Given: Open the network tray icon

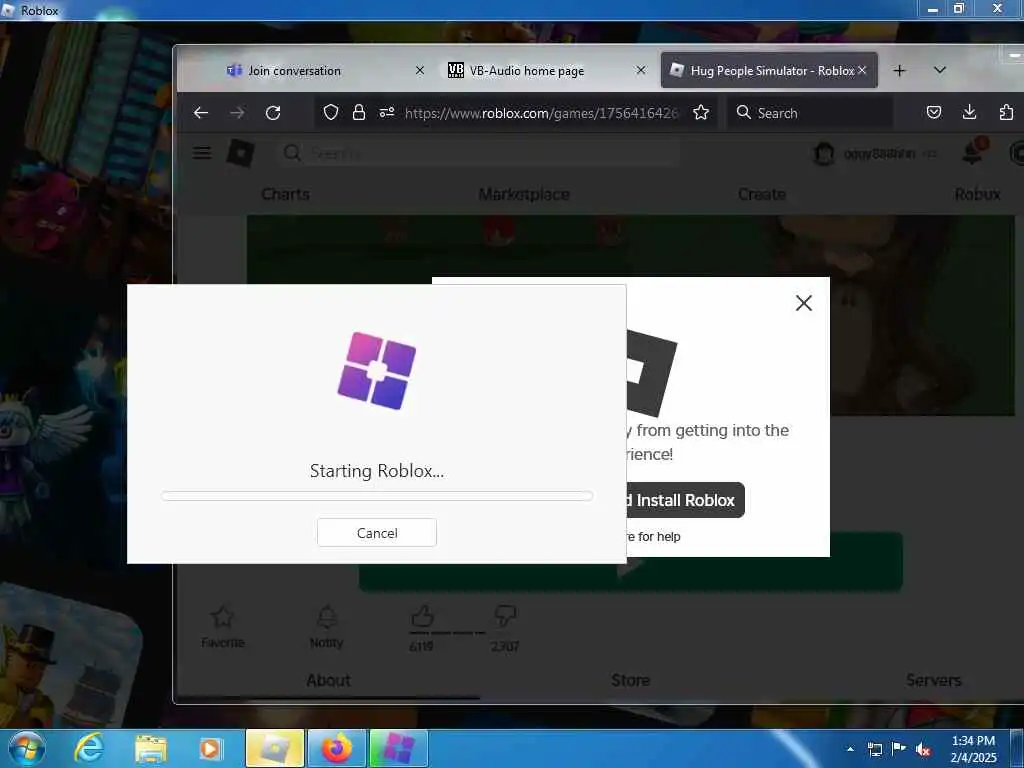Looking at the screenshot, I should (874, 749).
